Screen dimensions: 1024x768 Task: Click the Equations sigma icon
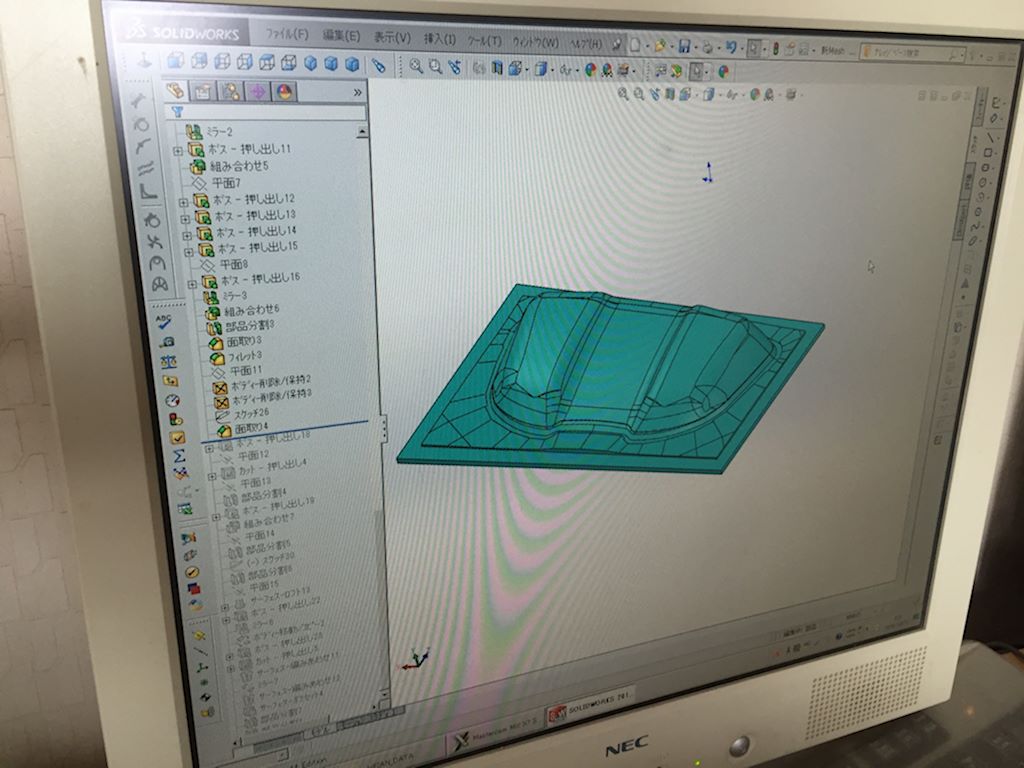180,456
